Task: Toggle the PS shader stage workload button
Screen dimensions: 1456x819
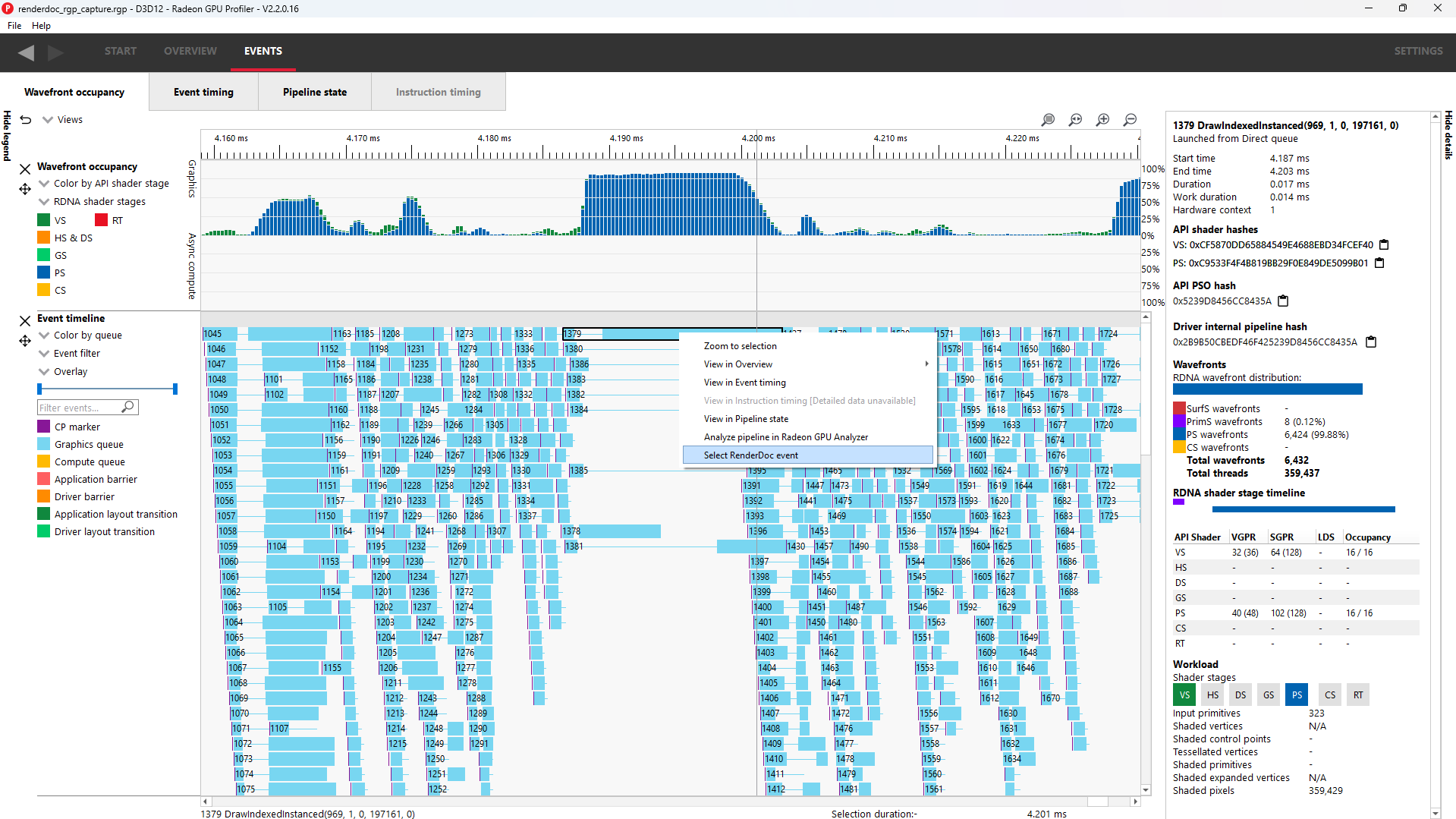Action: (x=1297, y=695)
